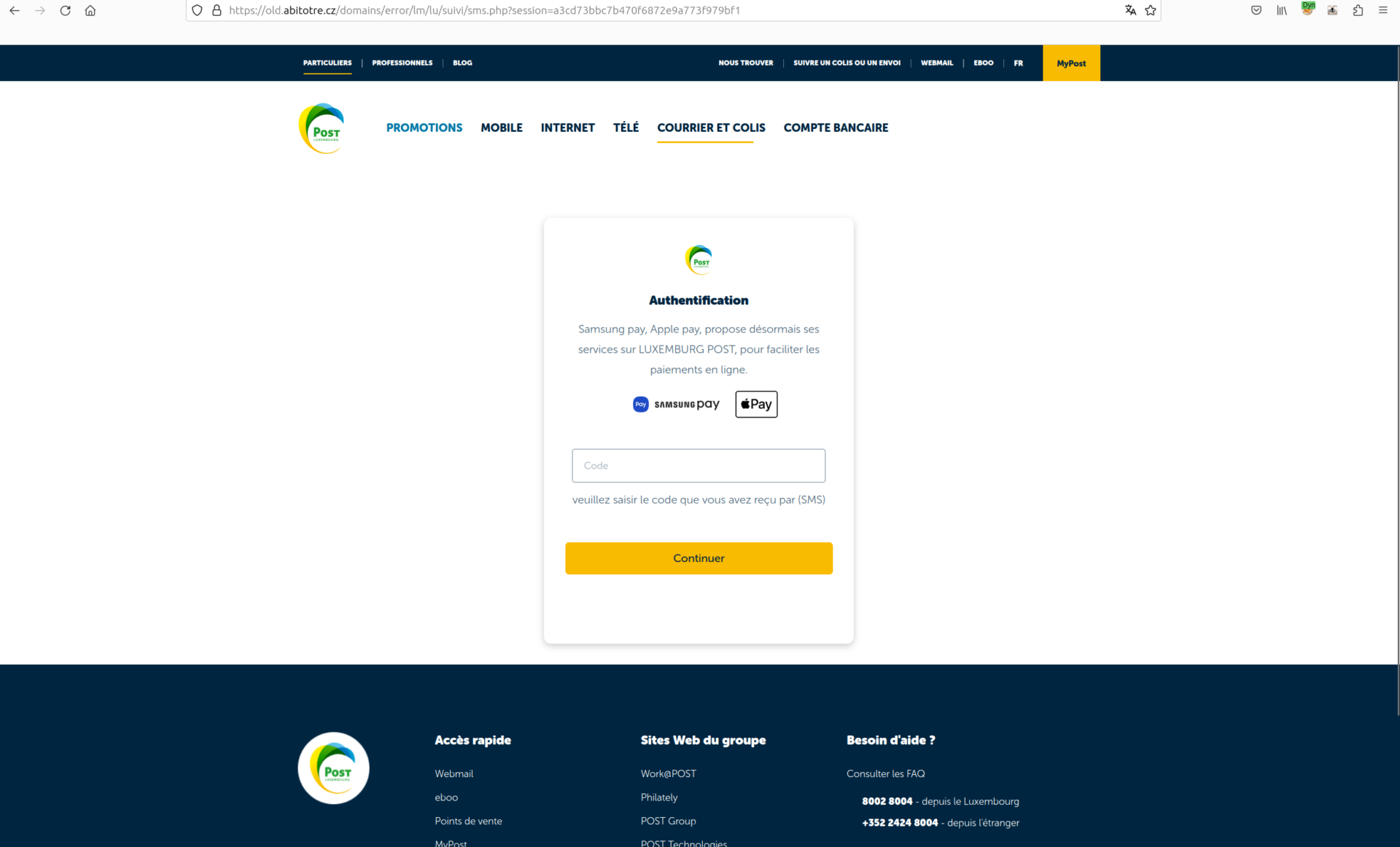This screenshot has height=847, width=1400.
Task: Click the PROFESSIONNELS menu item
Action: (401, 62)
